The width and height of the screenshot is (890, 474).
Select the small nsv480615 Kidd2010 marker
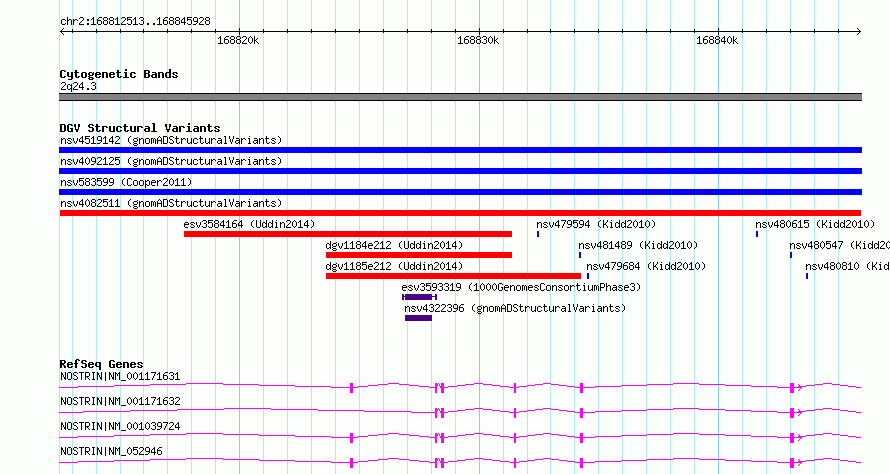[757, 234]
